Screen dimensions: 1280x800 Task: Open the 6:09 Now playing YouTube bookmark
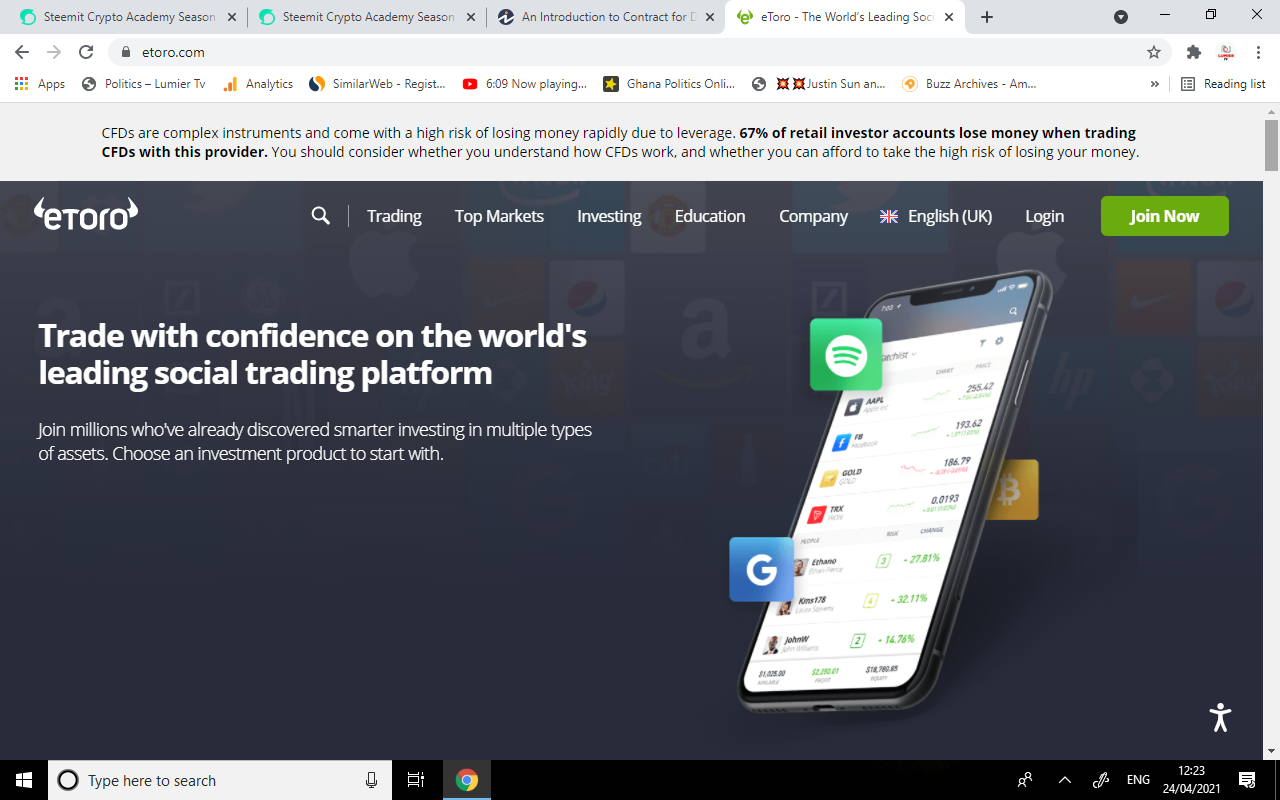click(525, 84)
